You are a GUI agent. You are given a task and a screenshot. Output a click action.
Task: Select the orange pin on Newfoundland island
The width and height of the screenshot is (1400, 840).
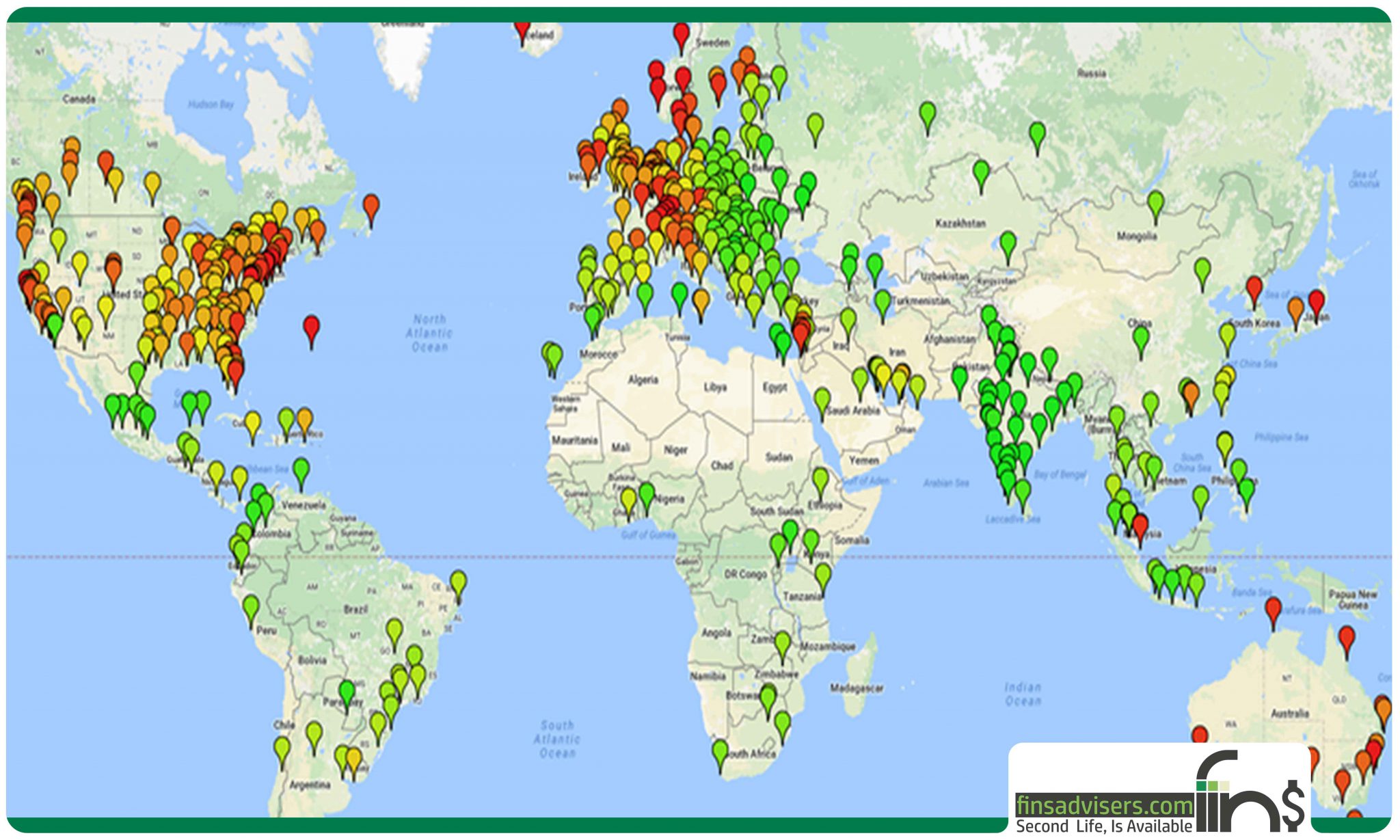click(371, 210)
